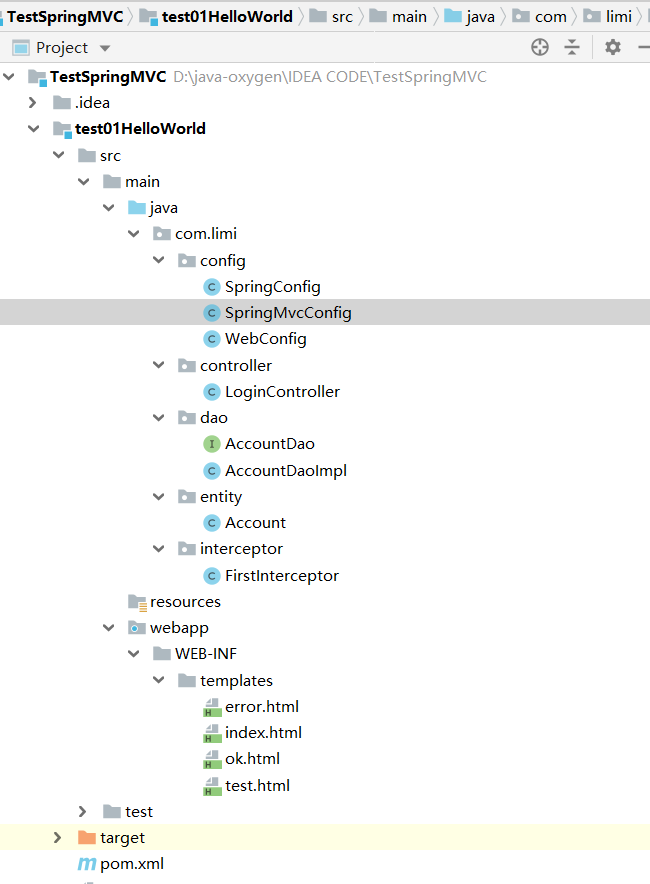The image size is (650, 884).
Task: Open Project panel settings gear
Action: point(612,47)
